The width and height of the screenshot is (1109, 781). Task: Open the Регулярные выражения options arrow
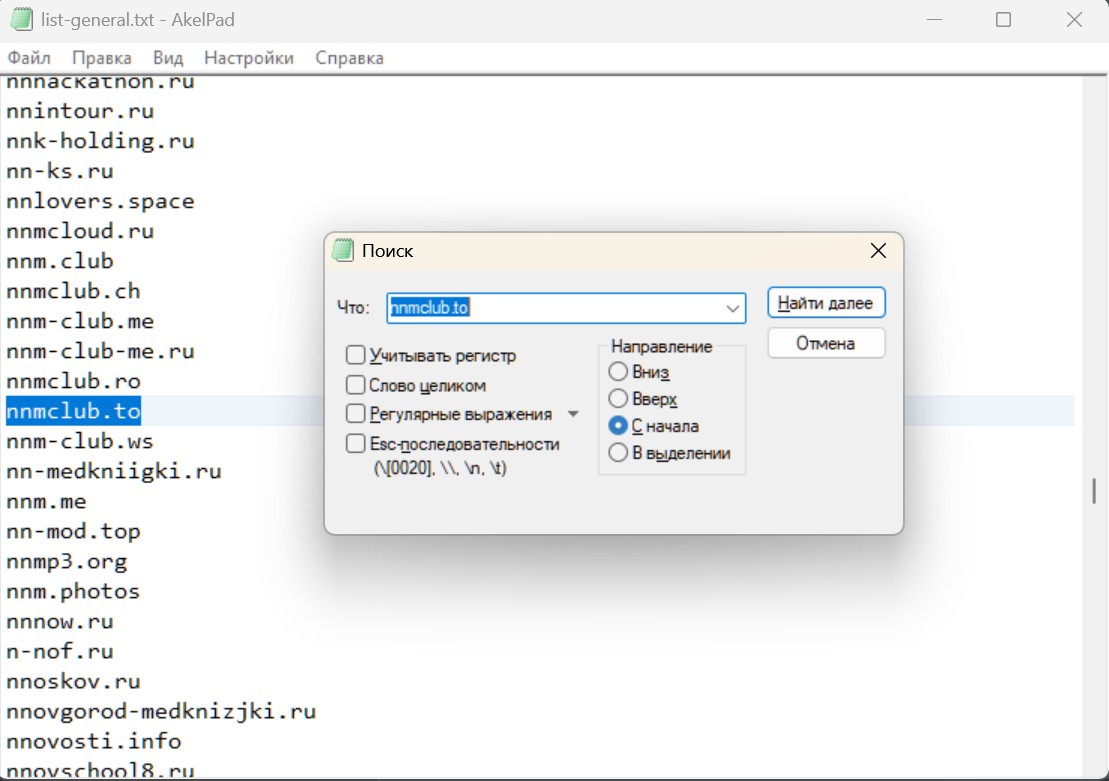coord(573,414)
